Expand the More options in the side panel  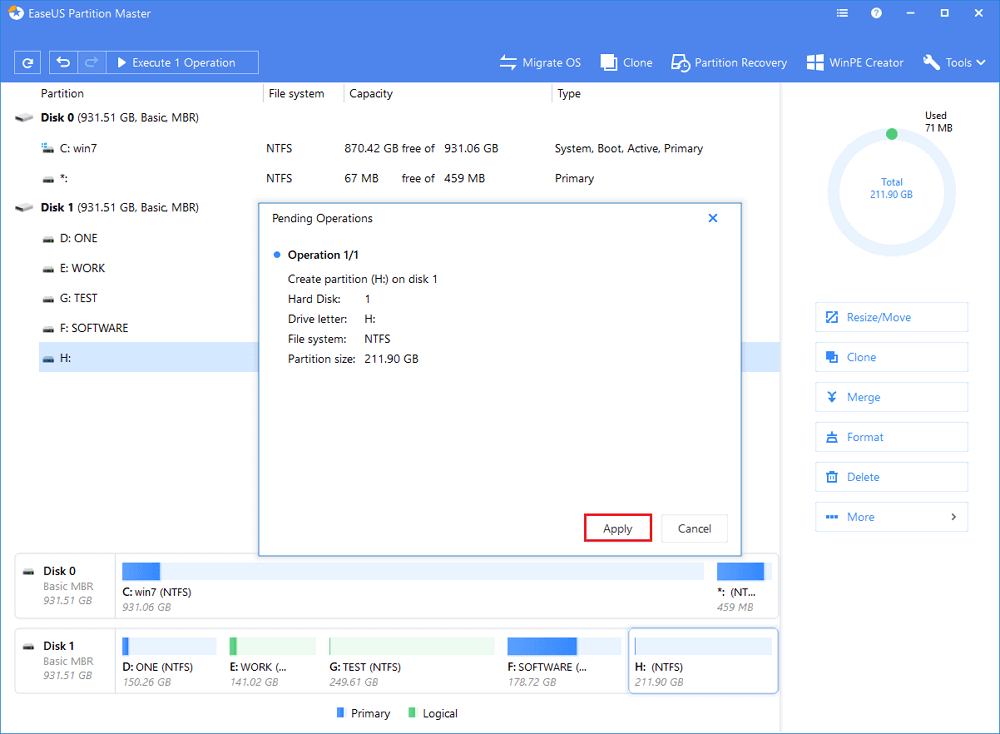[x=891, y=517]
